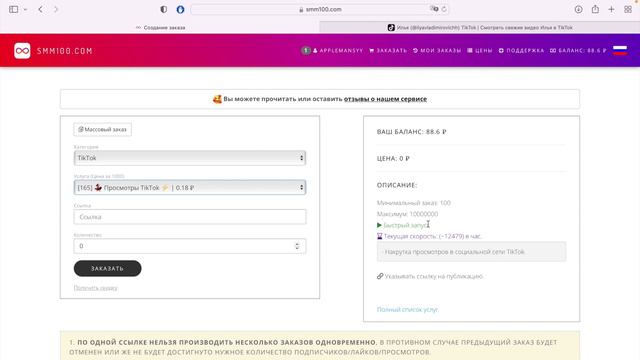This screenshot has height=360, width=640.
Task: Click the Получить скидку link
Action: pos(96,288)
